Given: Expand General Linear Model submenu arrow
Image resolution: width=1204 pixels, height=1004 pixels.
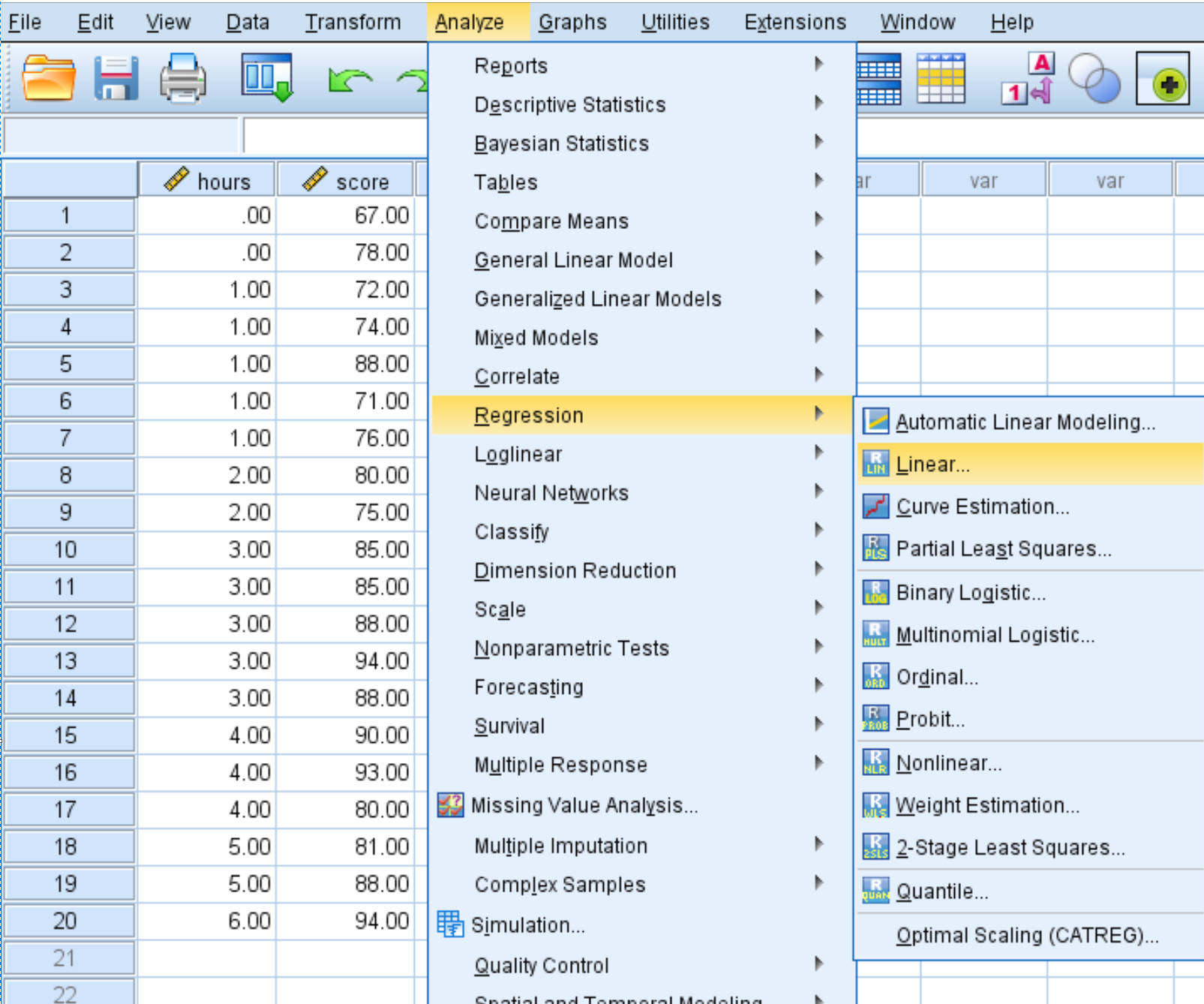Looking at the screenshot, I should coord(819,259).
